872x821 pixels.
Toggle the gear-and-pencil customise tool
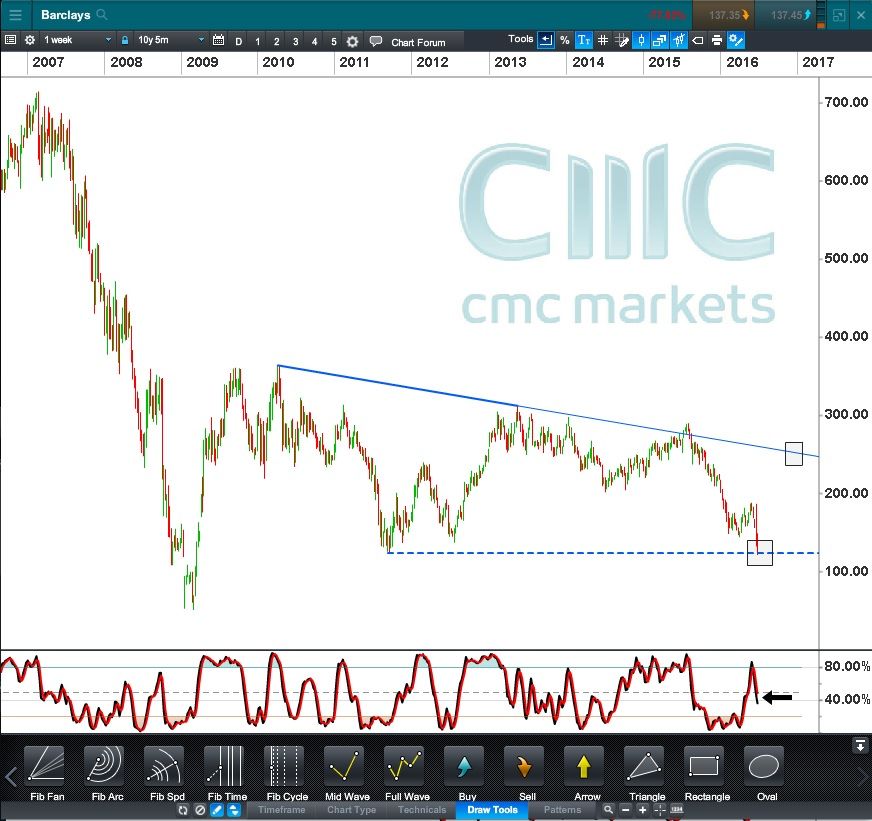(736, 40)
